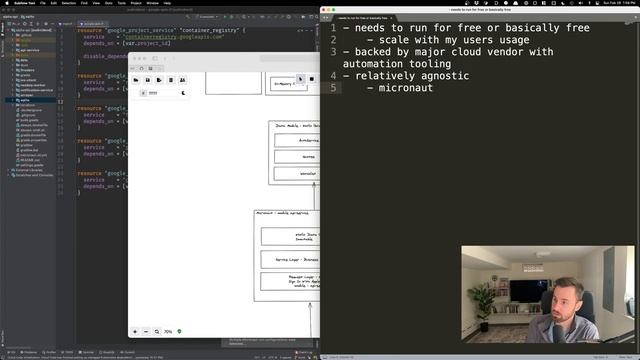The height and width of the screenshot is (360, 640).
Task: Select the rectangle shape tool in the drawing app
Action: tap(312, 79)
